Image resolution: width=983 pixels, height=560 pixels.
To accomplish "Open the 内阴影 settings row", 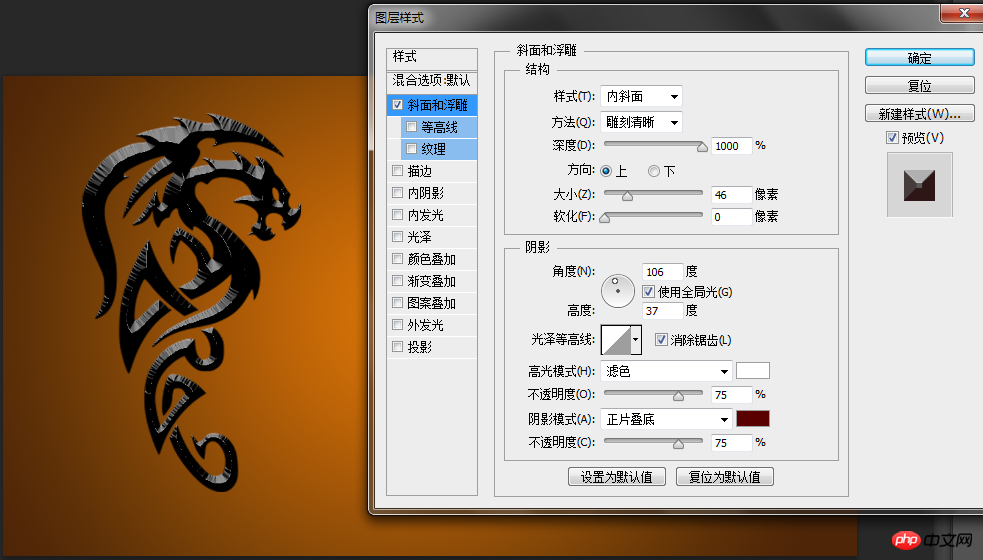I will pyautogui.click(x=432, y=193).
